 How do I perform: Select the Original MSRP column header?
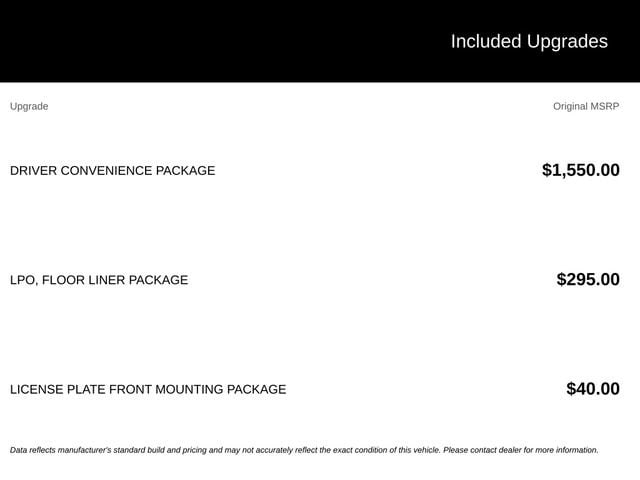(x=586, y=106)
